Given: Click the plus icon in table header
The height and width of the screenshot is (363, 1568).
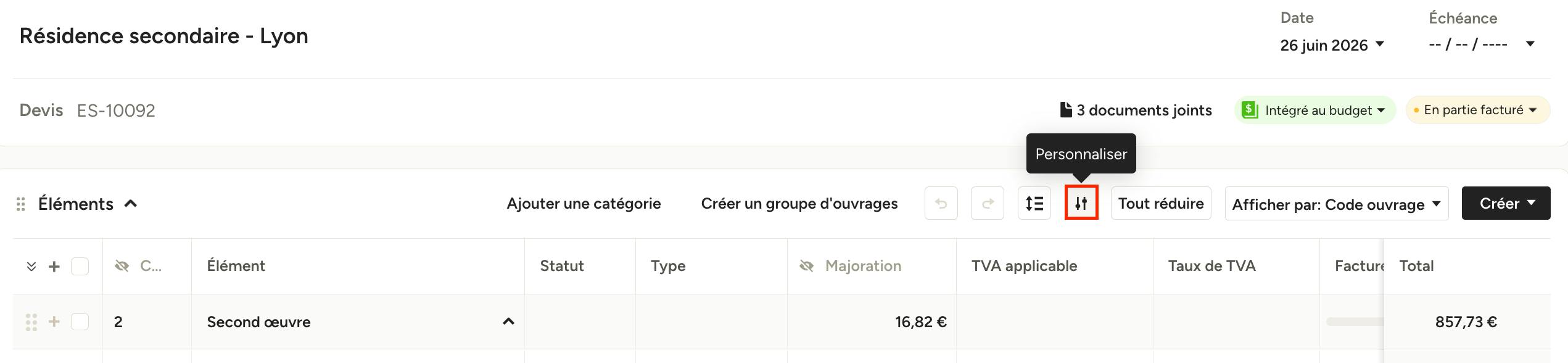Looking at the screenshot, I should [54, 266].
